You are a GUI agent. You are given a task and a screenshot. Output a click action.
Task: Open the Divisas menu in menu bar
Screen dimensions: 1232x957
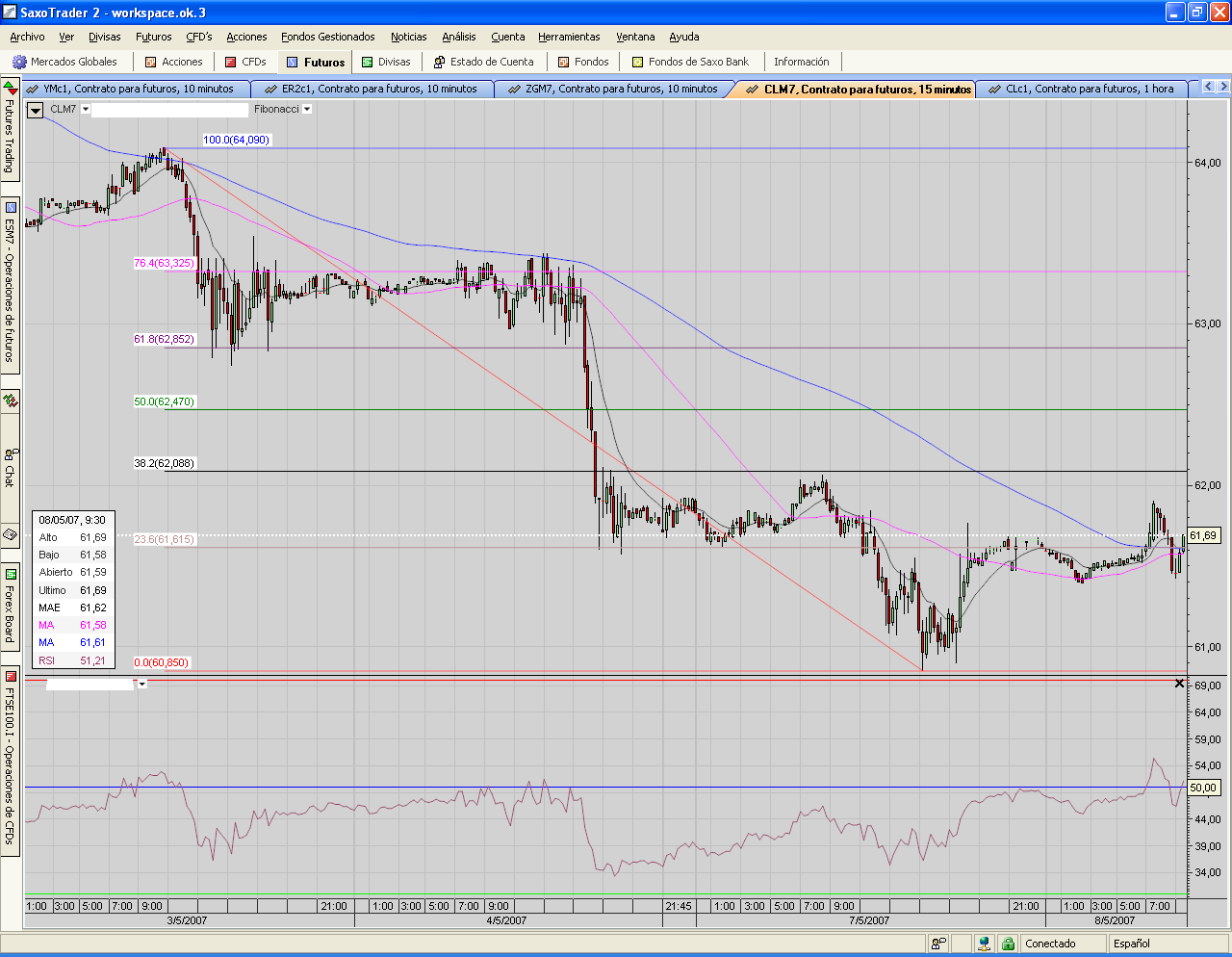pos(105,37)
